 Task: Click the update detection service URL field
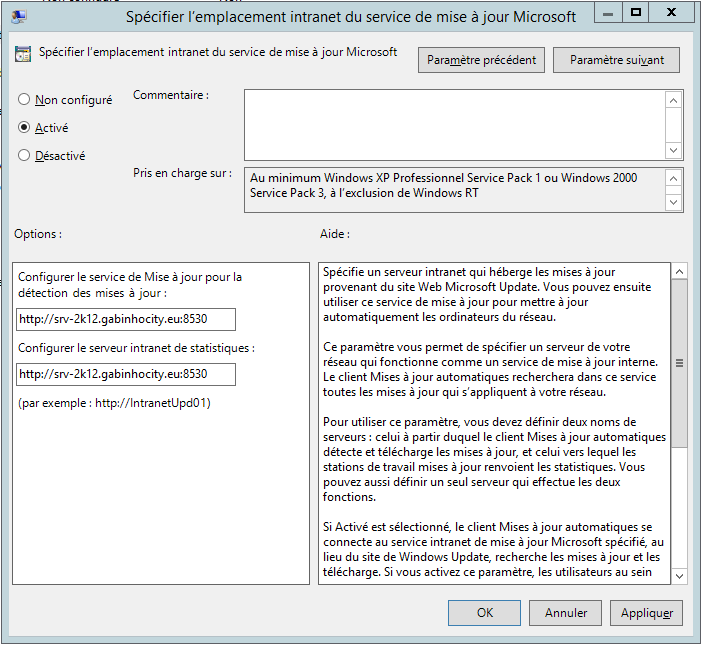pyautogui.click(x=126, y=319)
